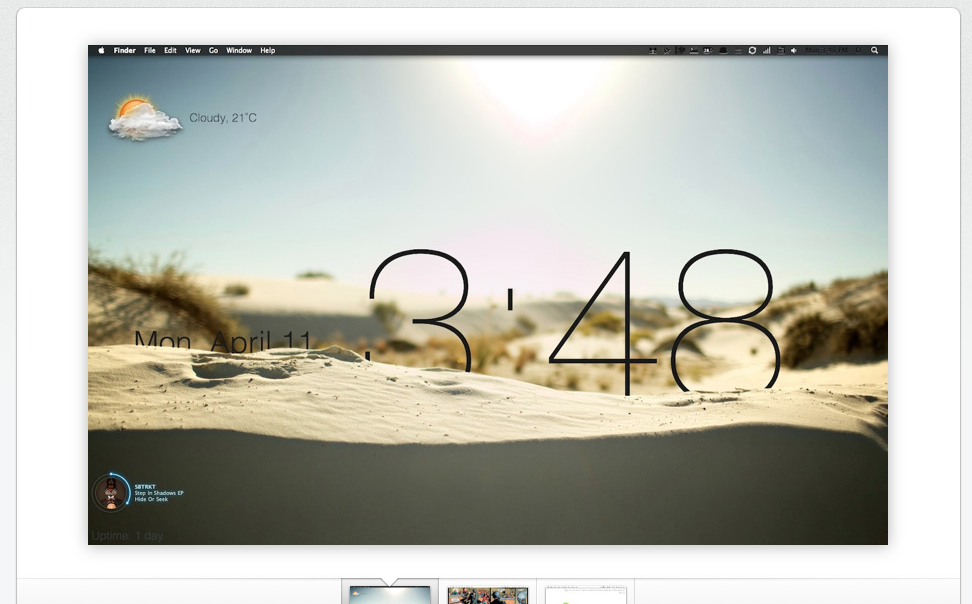Open the File menu
This screenshot has height=604, width=972.
point(150,51)
